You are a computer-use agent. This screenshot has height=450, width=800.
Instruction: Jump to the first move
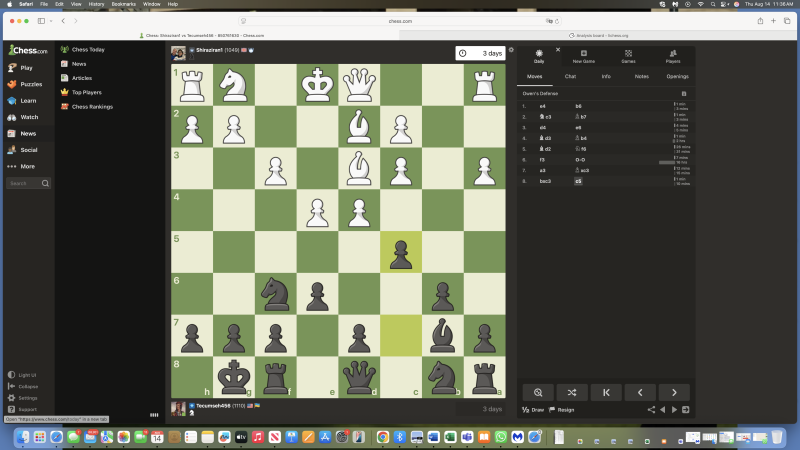coord(606,392)
